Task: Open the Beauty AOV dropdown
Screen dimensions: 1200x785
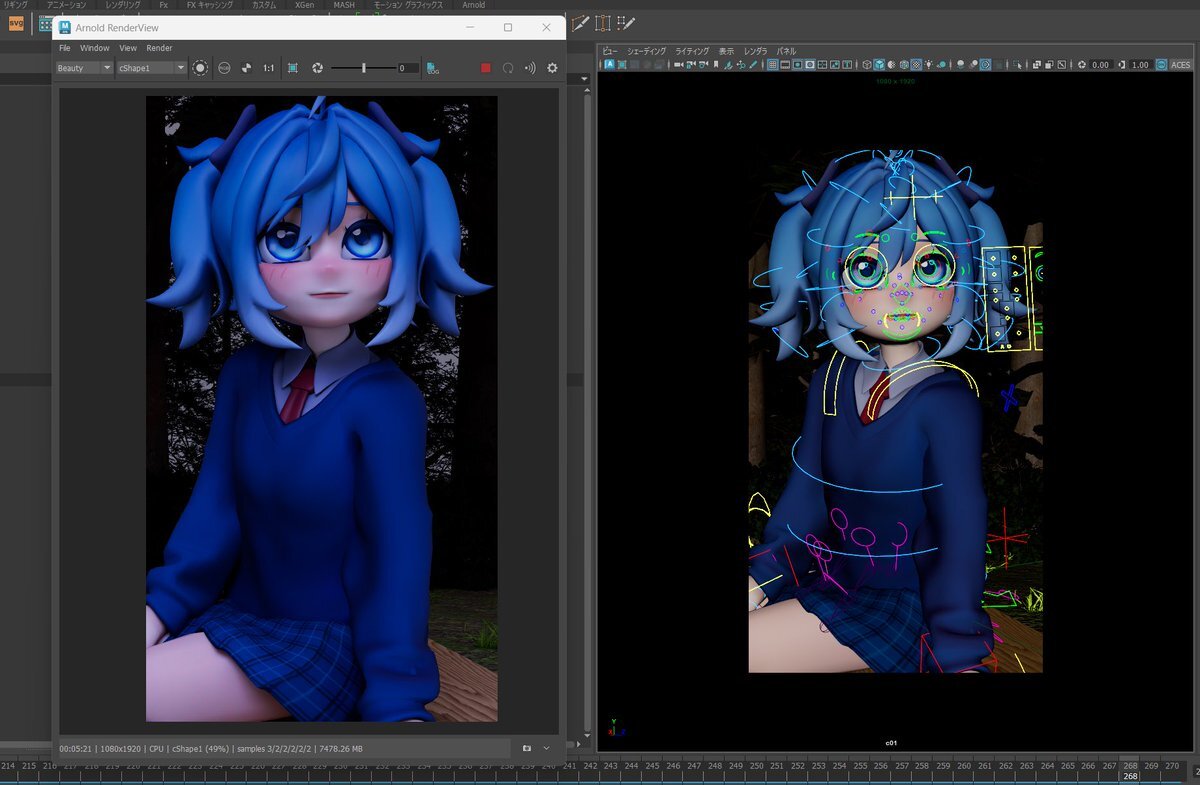Action: coord(84,68)
